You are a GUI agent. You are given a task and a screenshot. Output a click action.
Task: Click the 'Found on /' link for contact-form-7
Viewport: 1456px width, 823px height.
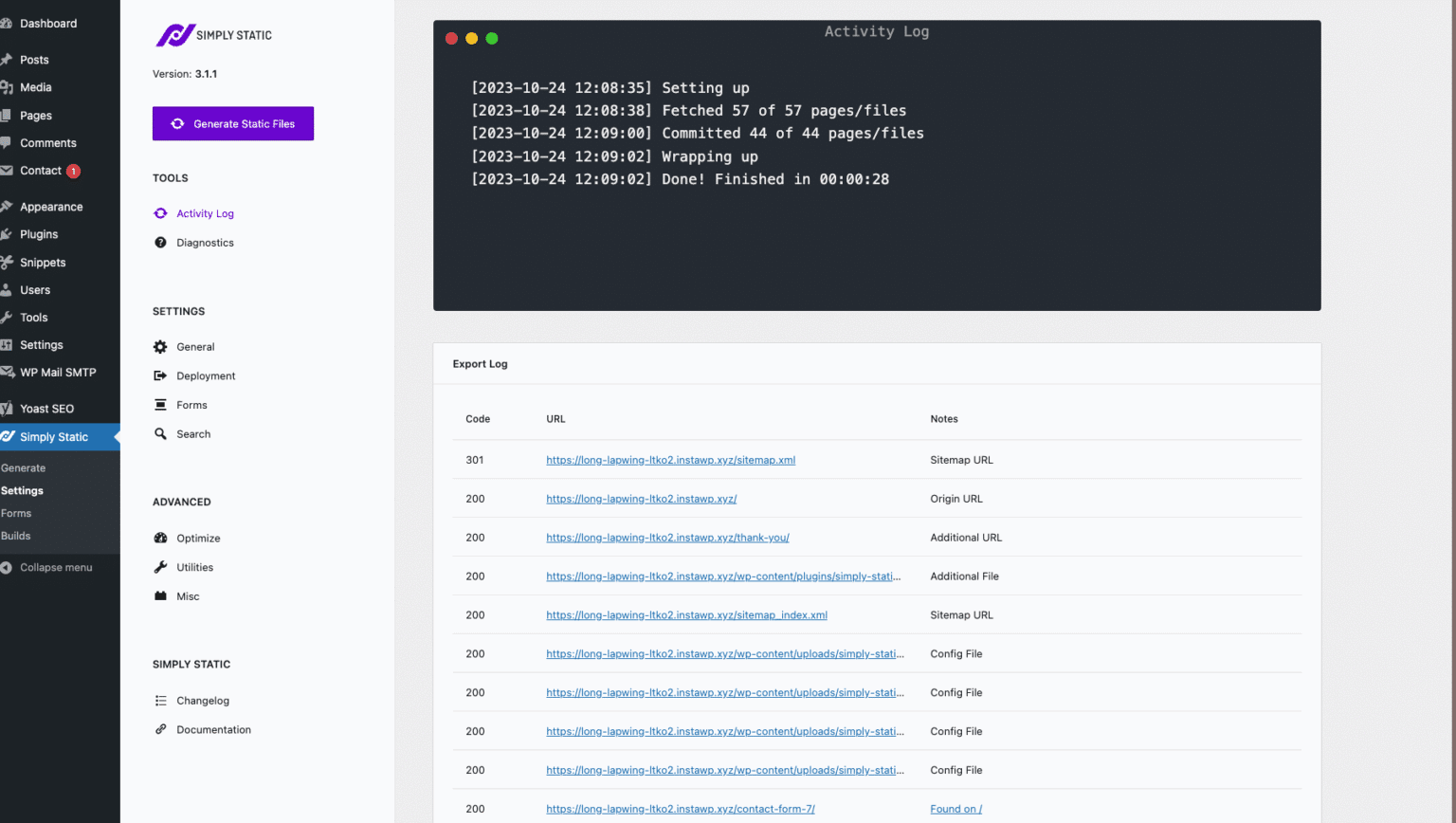click(956, 809)
